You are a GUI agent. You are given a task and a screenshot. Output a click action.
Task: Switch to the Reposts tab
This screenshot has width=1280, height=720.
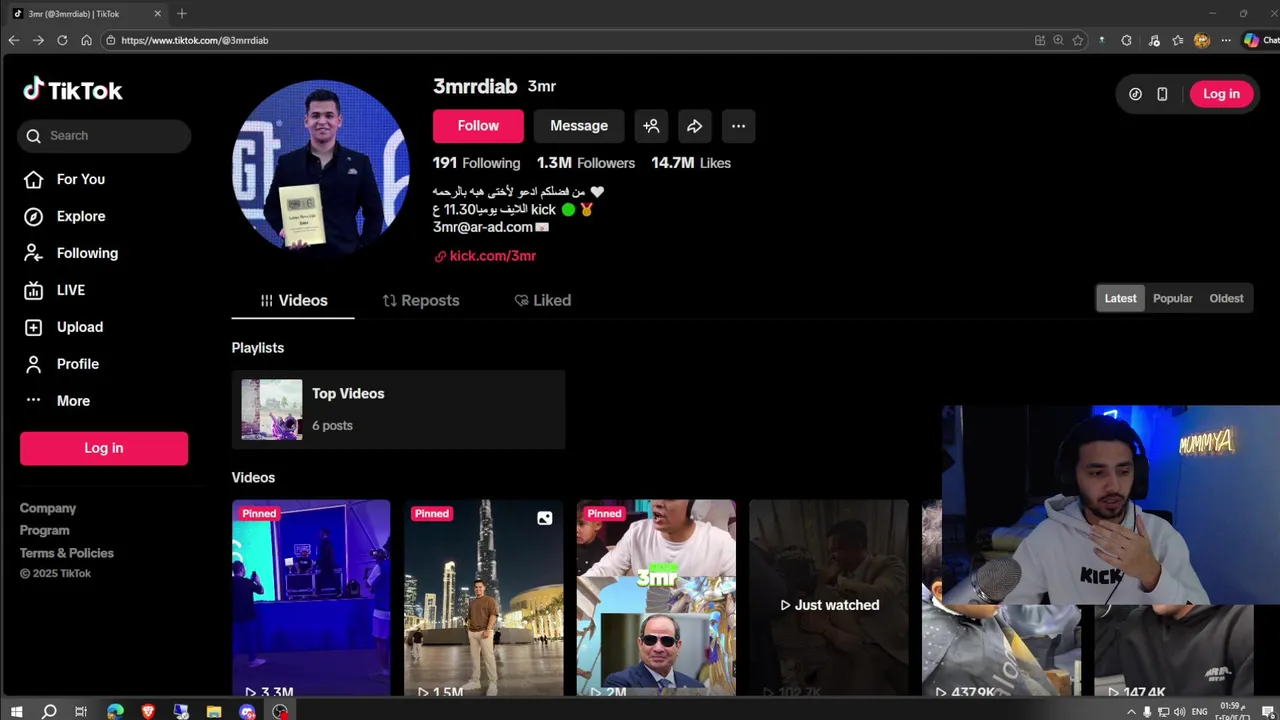pos(420,300)
